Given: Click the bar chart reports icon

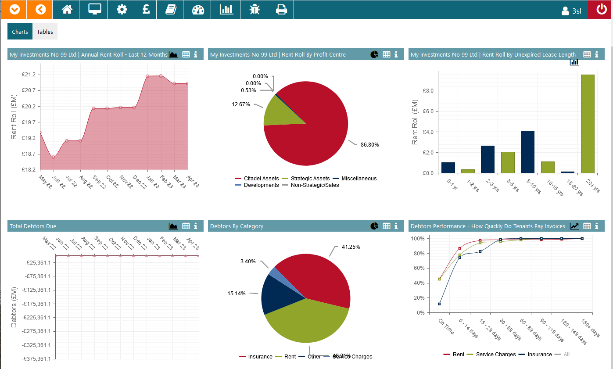Looking at the screenshot, I should [x=226, y=9].
